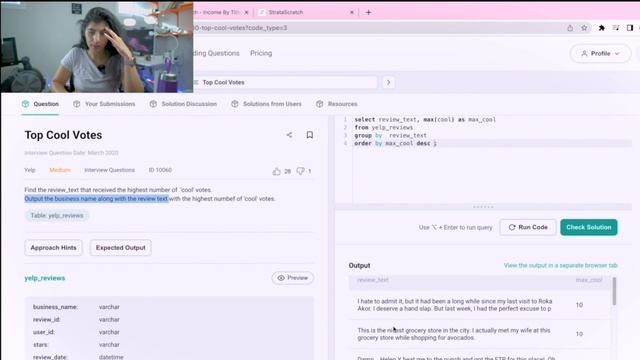Click the Top Cool Votes heading
This screenshot has height=360, width=640.
[63, 135]
